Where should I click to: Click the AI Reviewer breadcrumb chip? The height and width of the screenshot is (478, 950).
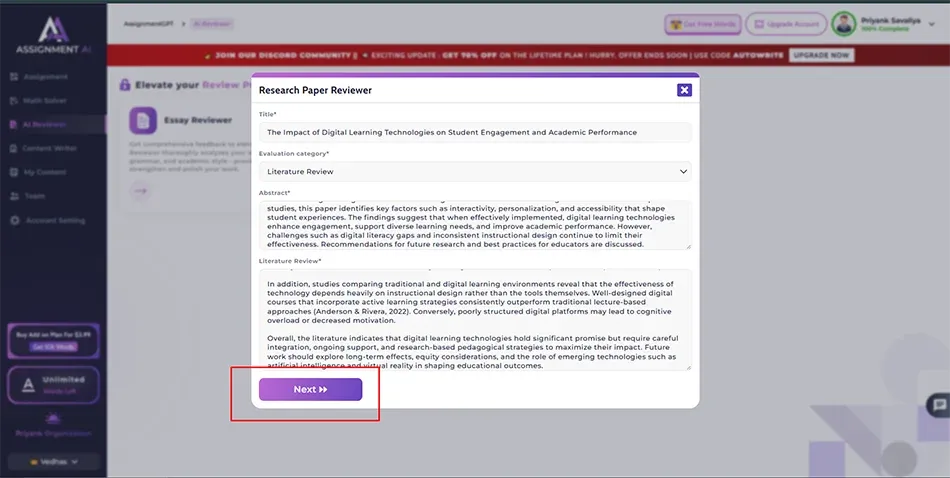tap(212, 24)
